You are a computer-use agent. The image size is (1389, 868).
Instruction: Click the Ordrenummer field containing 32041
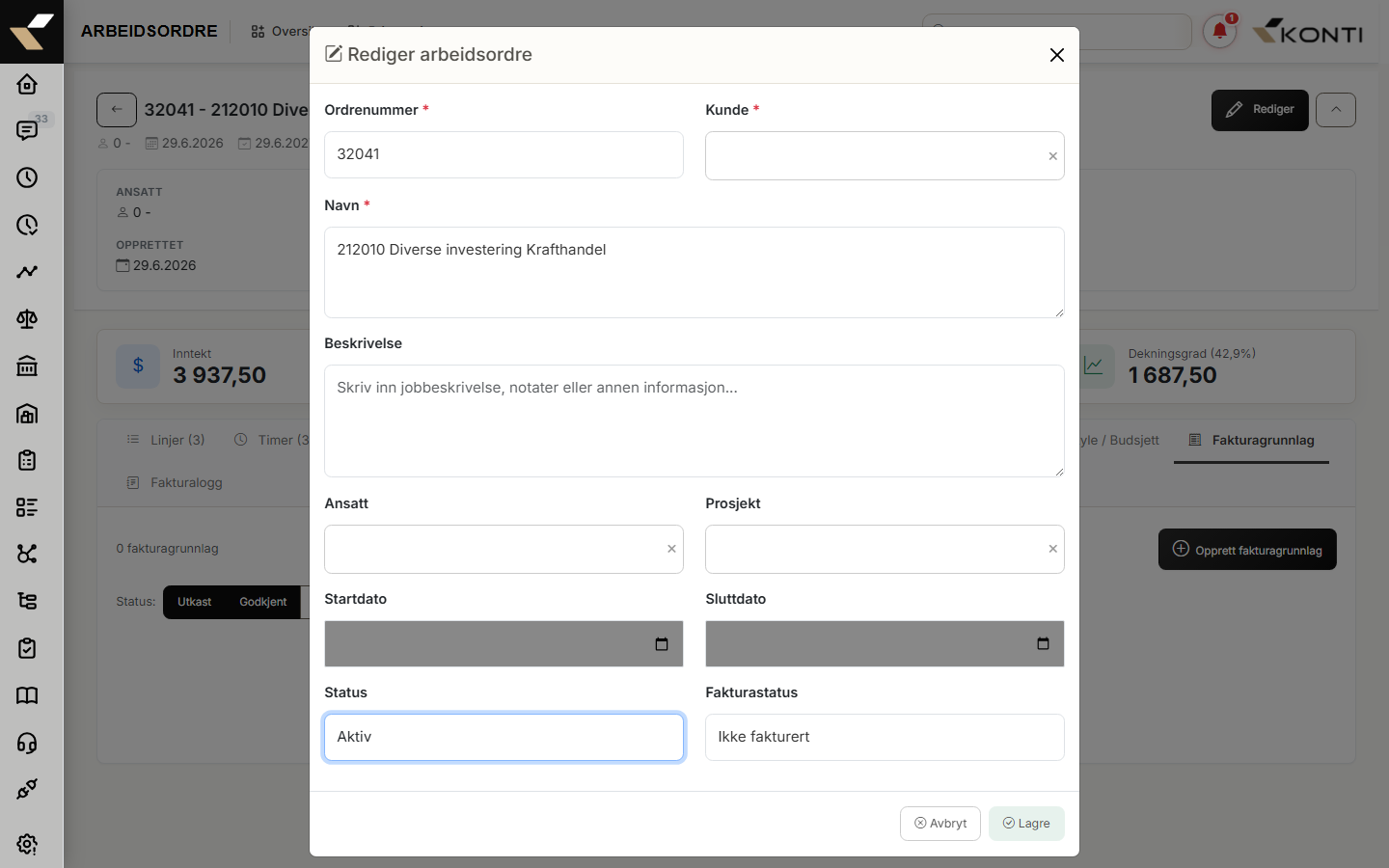(504, 154)
